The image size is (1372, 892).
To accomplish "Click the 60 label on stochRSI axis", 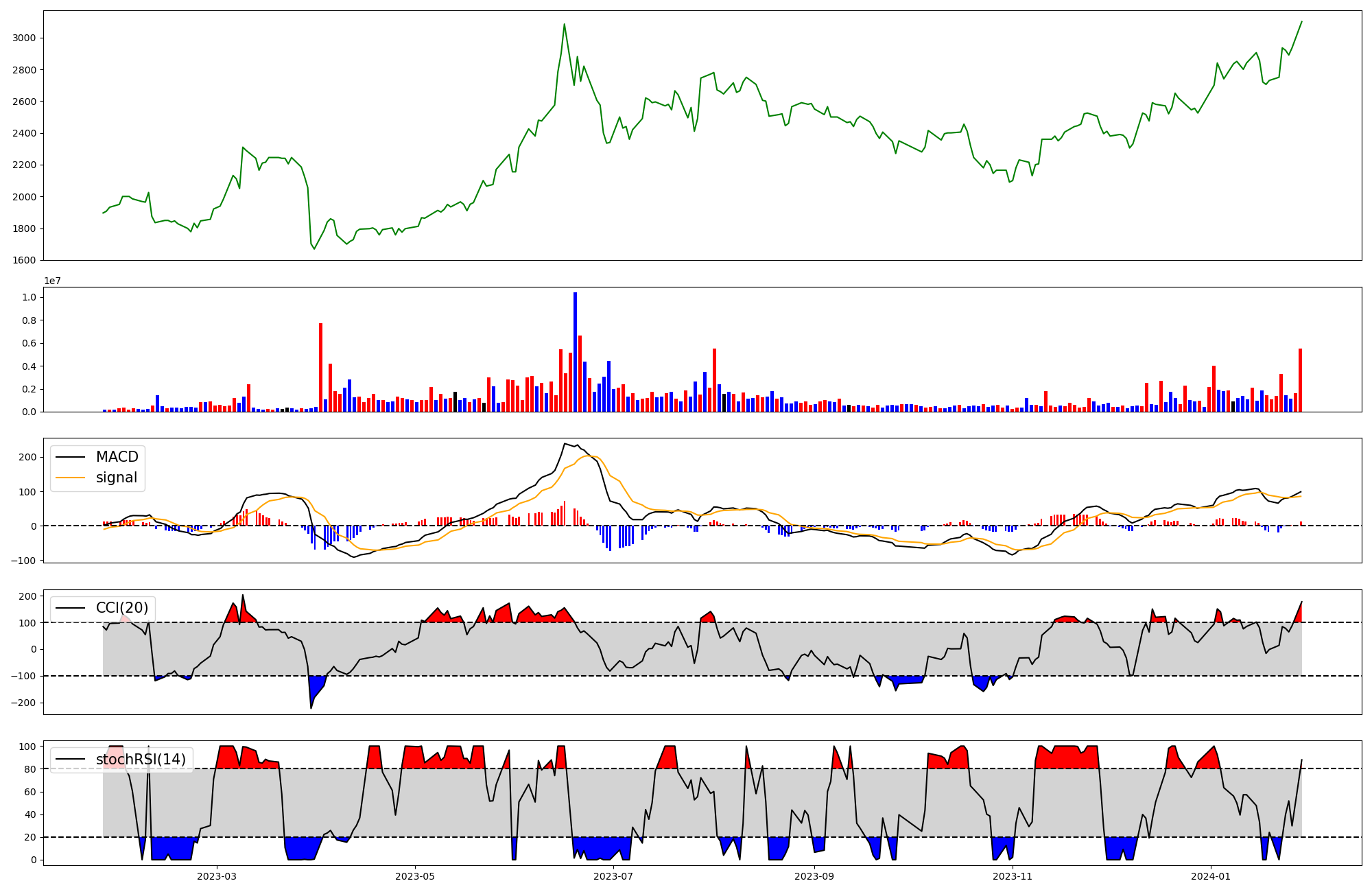I will [x=31, y=792].
